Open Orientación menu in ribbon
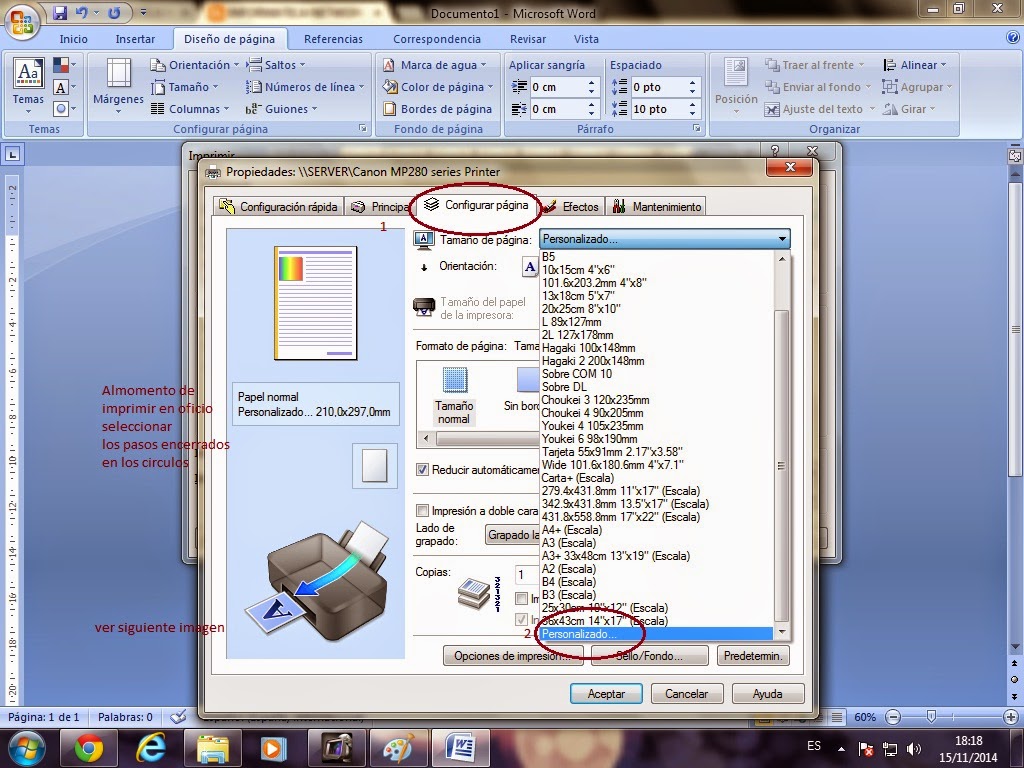Screen dimensions: 1024x768 195,65
